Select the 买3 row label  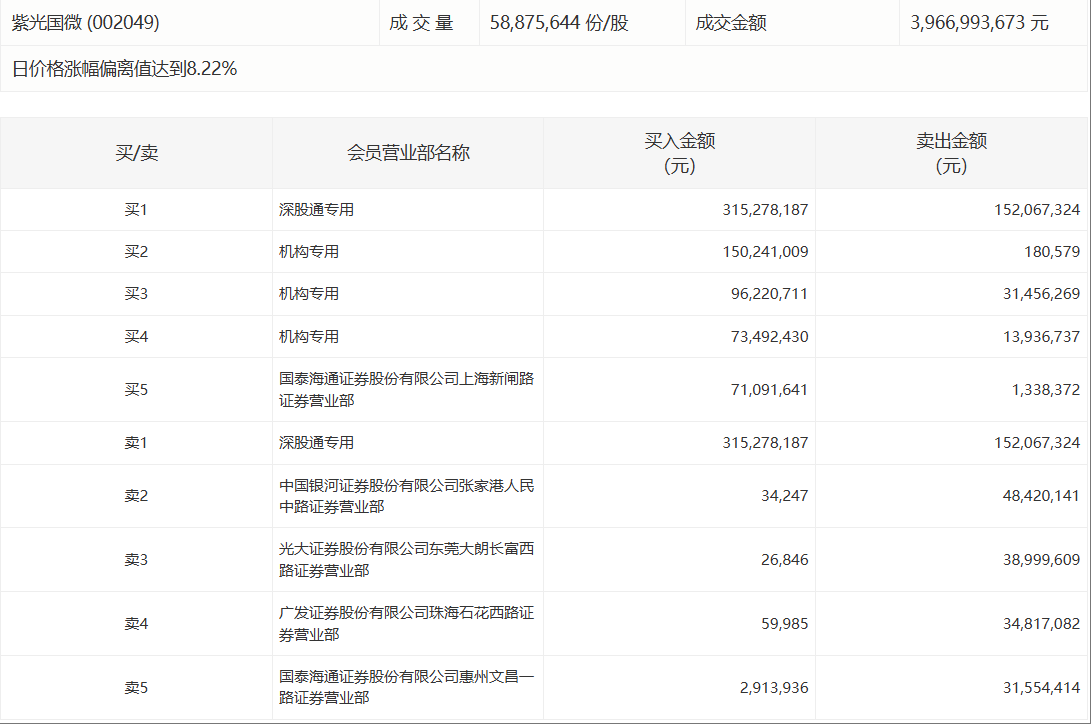pos(136,293)
